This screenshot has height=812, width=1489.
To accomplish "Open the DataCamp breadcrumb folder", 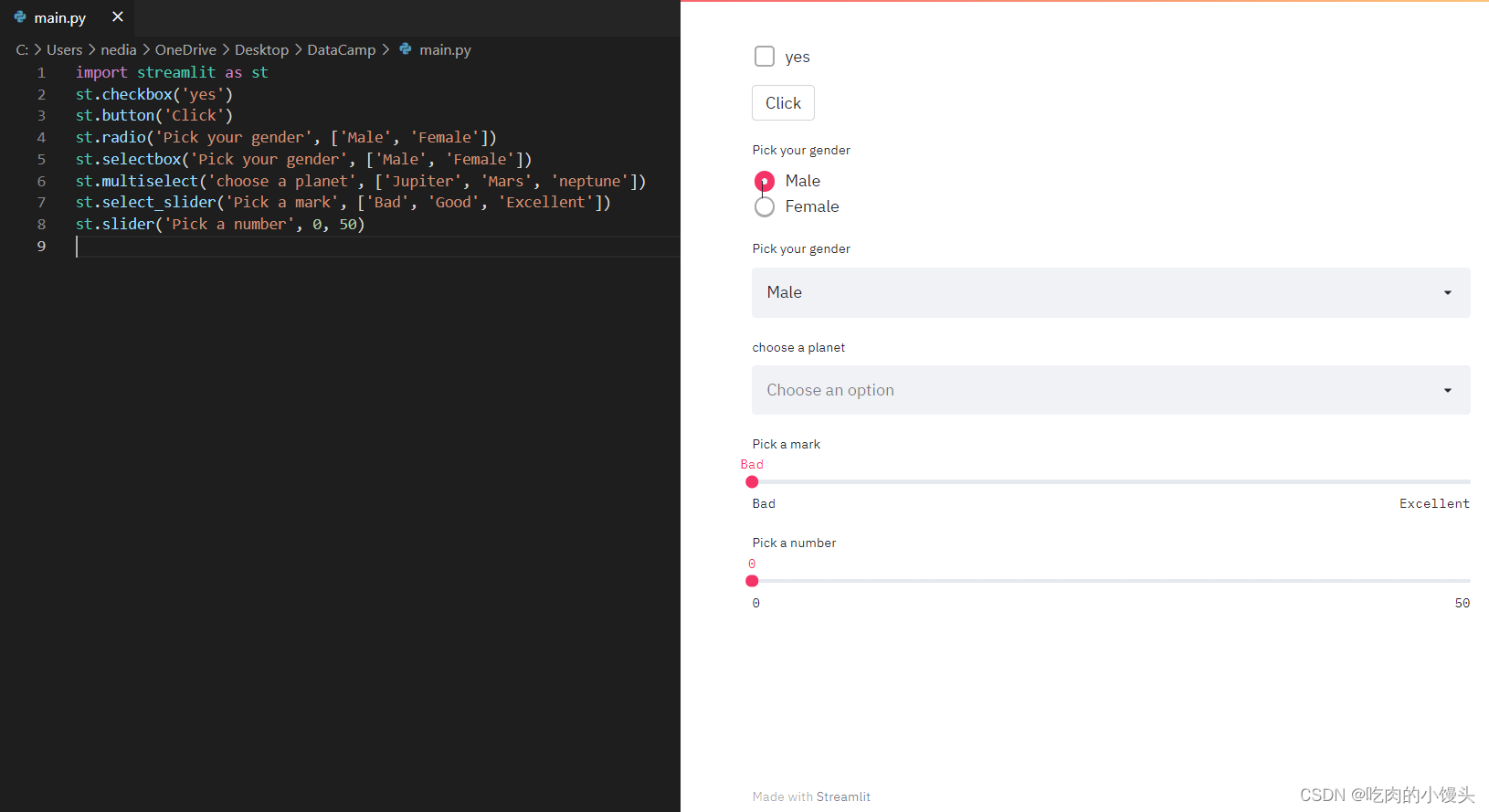I will click(342, 49).
